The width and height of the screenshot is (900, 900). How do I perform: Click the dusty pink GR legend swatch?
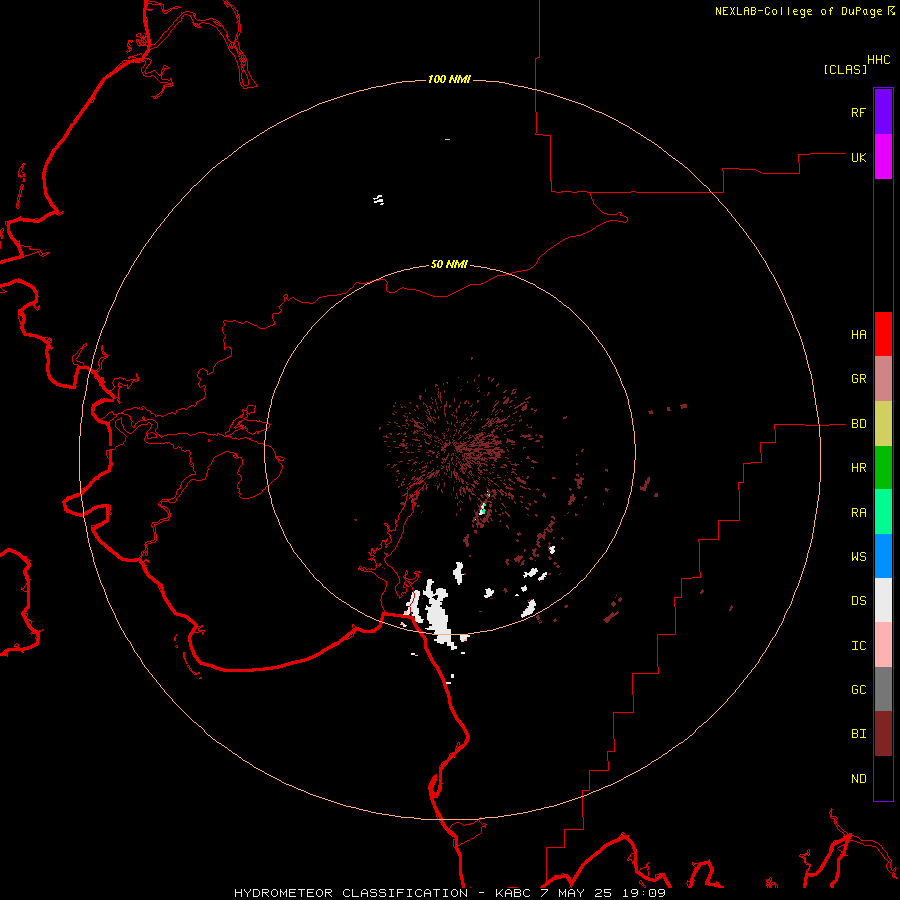[x=883, y=379]
